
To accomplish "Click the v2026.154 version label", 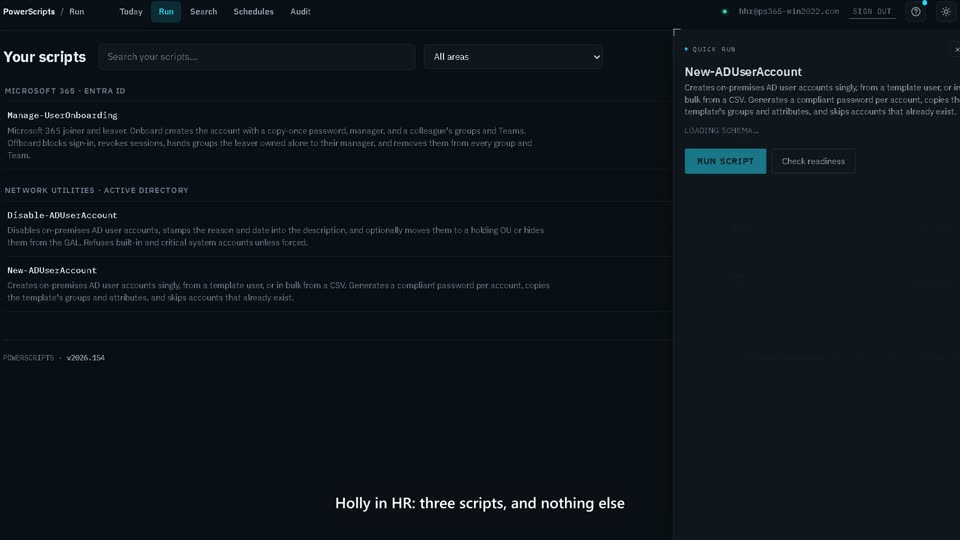I will (86, 358).
